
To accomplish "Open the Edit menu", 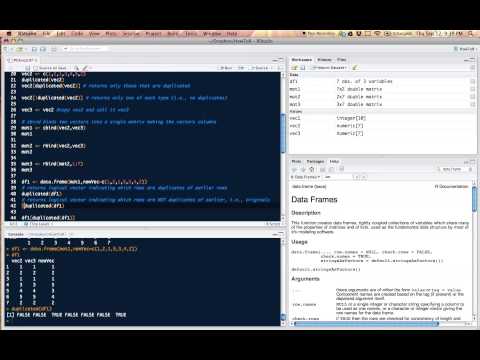I will [x=61, y=34].
